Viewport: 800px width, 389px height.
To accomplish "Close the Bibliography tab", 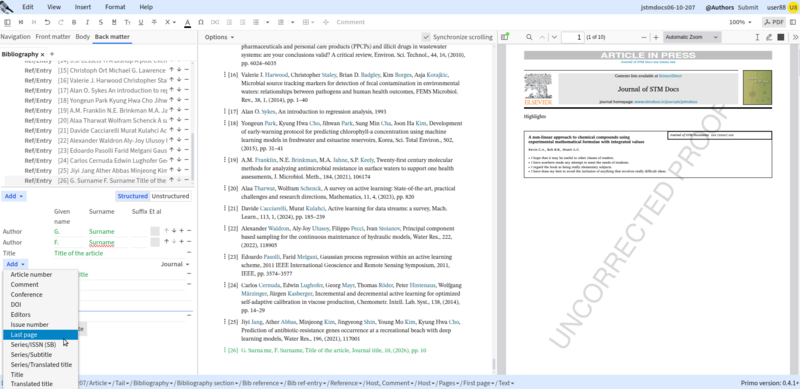I will (43, 54).
